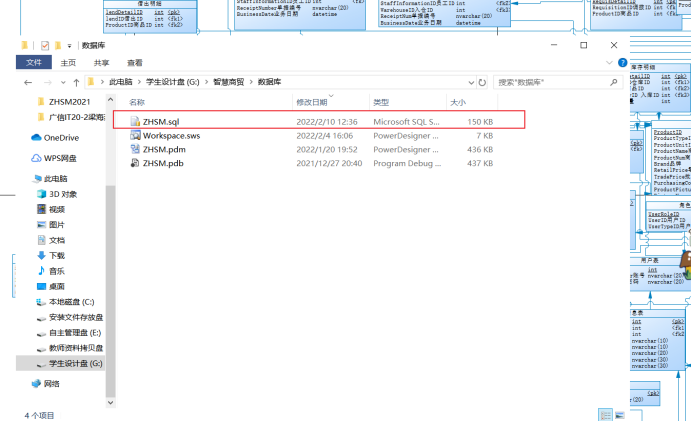Image resolution: width=691 pixels, height=422 pixels.
Task: Click the ZHSM.pdb file icon
Action: pos(135,163)
